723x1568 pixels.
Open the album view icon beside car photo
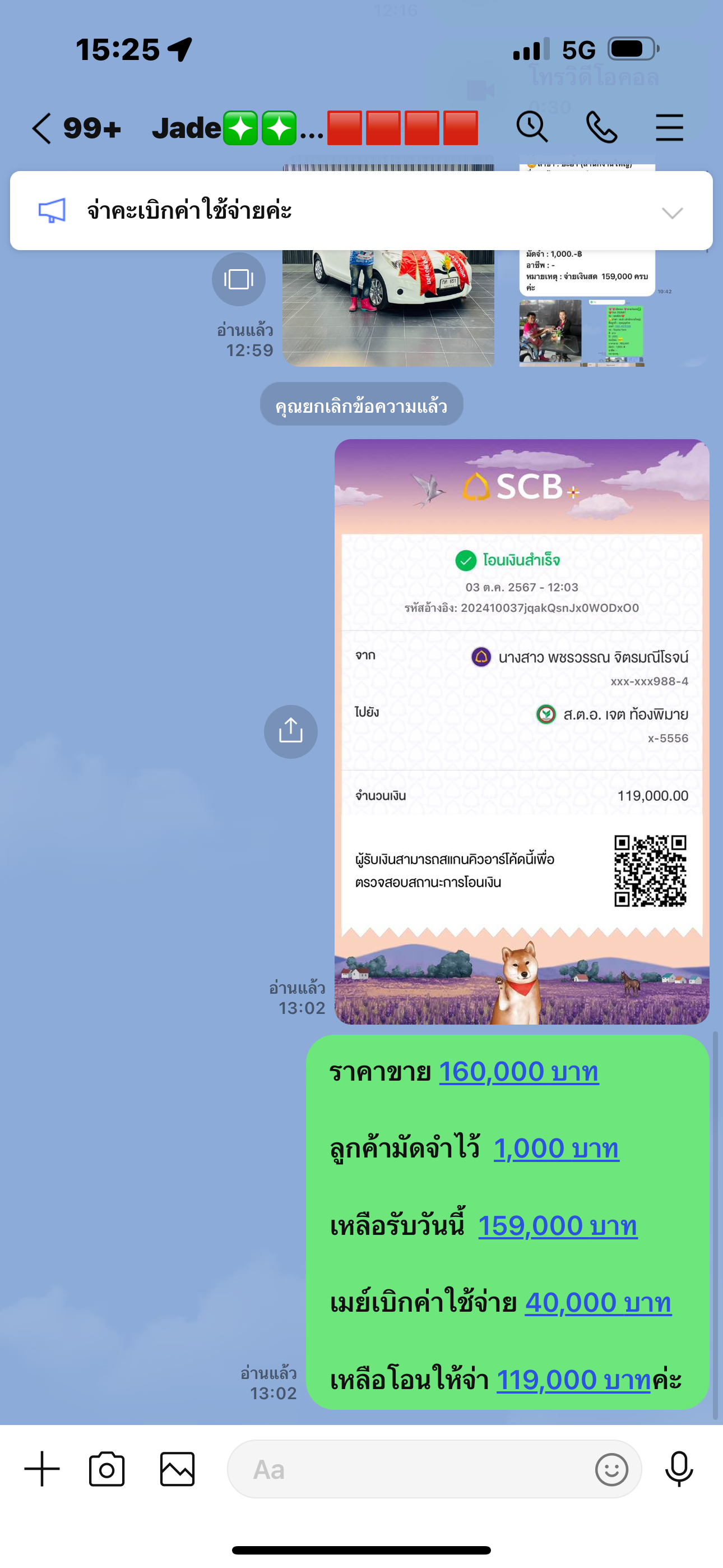(x=239, y=279)
